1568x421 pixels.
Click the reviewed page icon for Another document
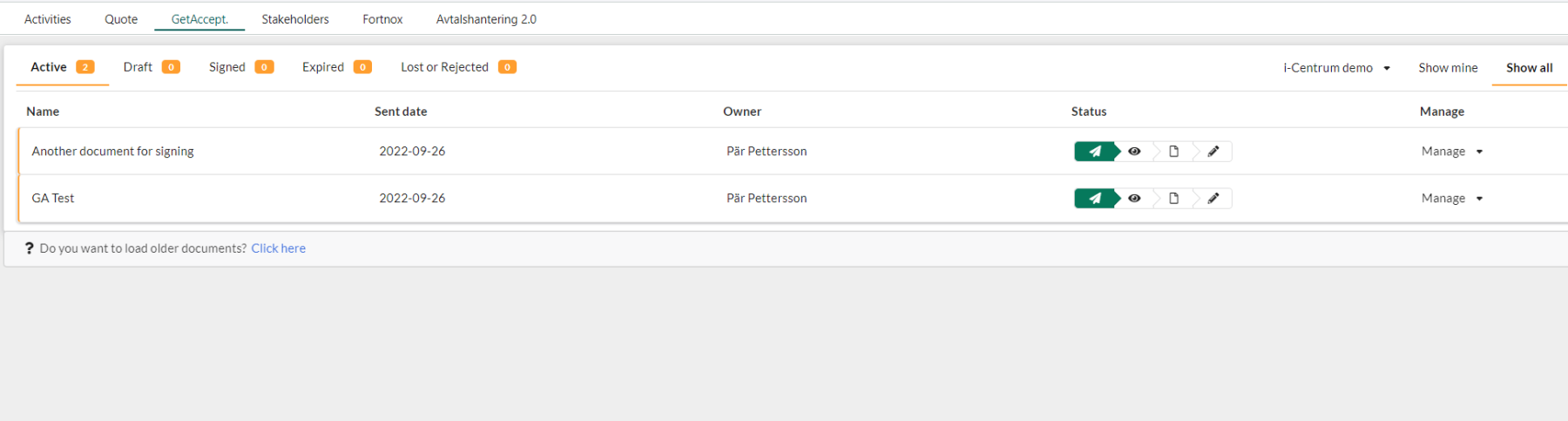click(1173, 152)
